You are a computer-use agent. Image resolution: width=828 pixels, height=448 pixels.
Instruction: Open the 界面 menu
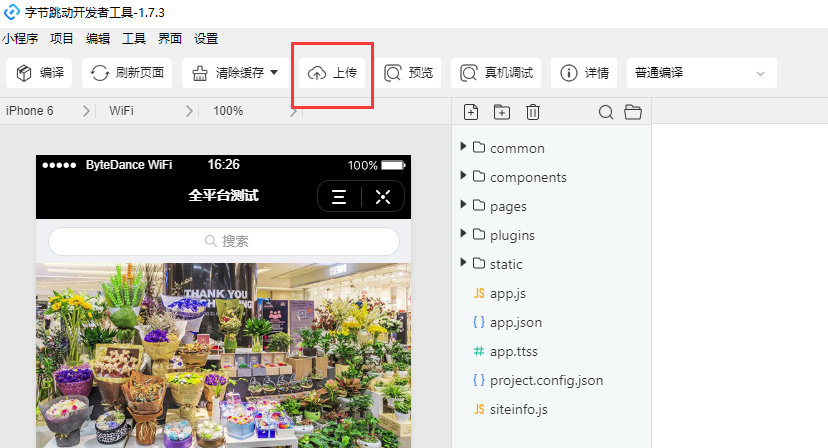click(170, 39)
